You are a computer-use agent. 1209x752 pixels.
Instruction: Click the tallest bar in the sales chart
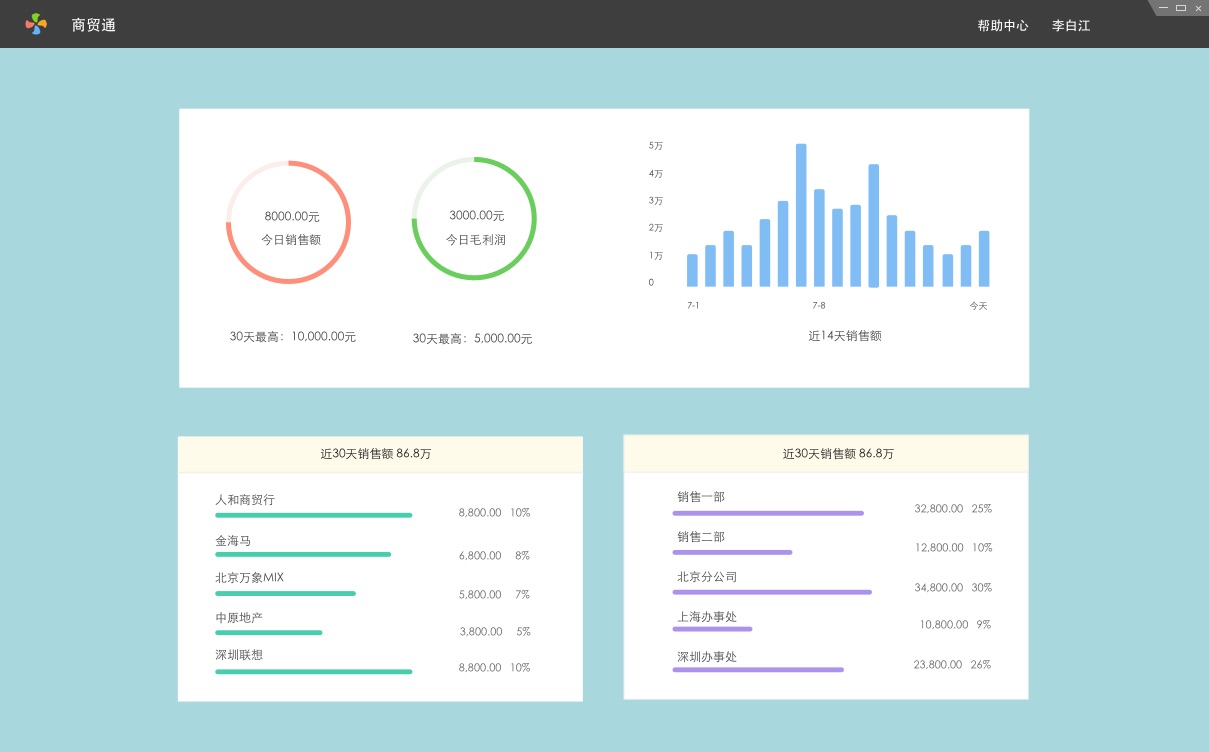click(801, 215)
